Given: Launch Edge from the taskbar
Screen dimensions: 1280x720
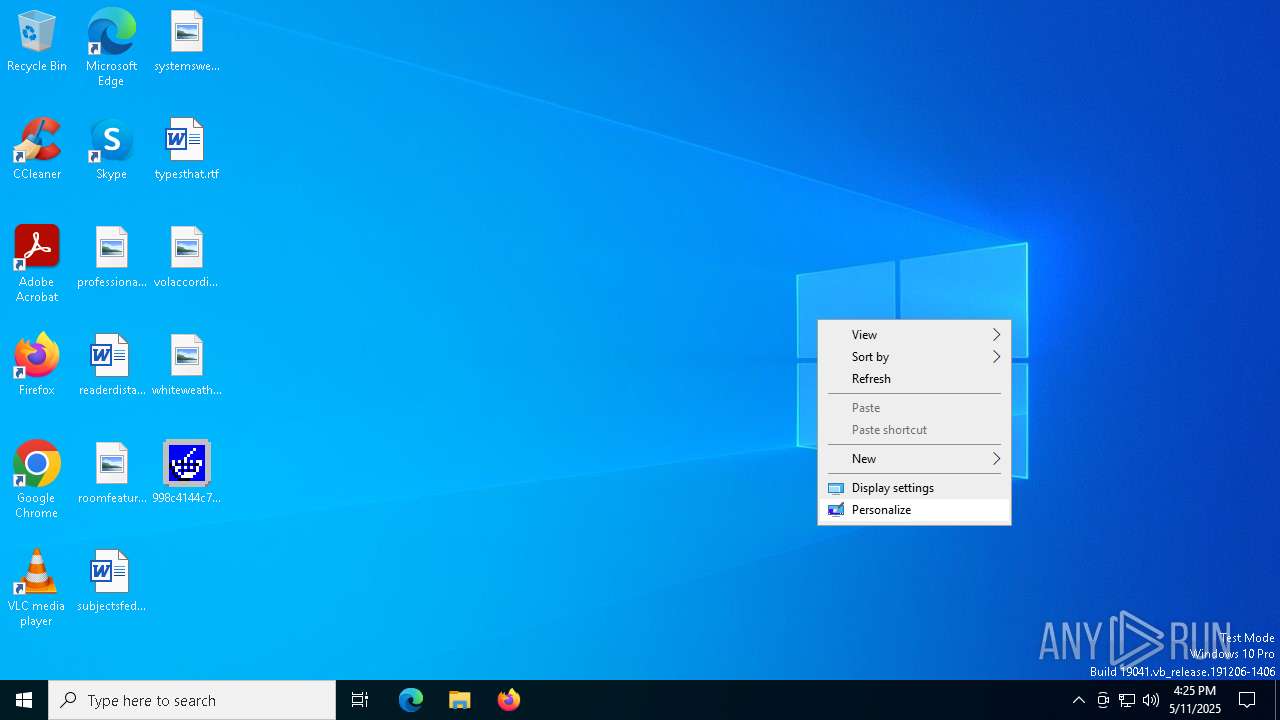Looking at the screenshot, I should pos(411,700).
